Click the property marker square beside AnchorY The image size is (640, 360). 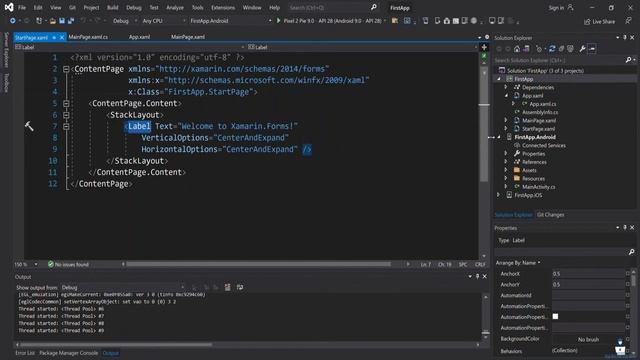(x=628, y=284)
